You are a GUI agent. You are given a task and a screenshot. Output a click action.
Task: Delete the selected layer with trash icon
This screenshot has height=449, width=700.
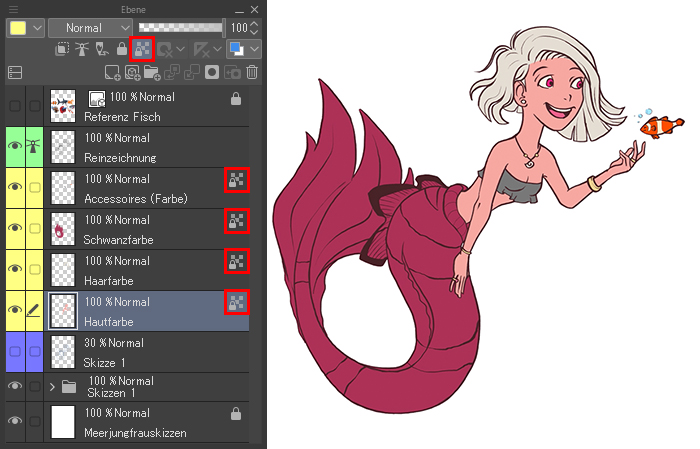252,73
